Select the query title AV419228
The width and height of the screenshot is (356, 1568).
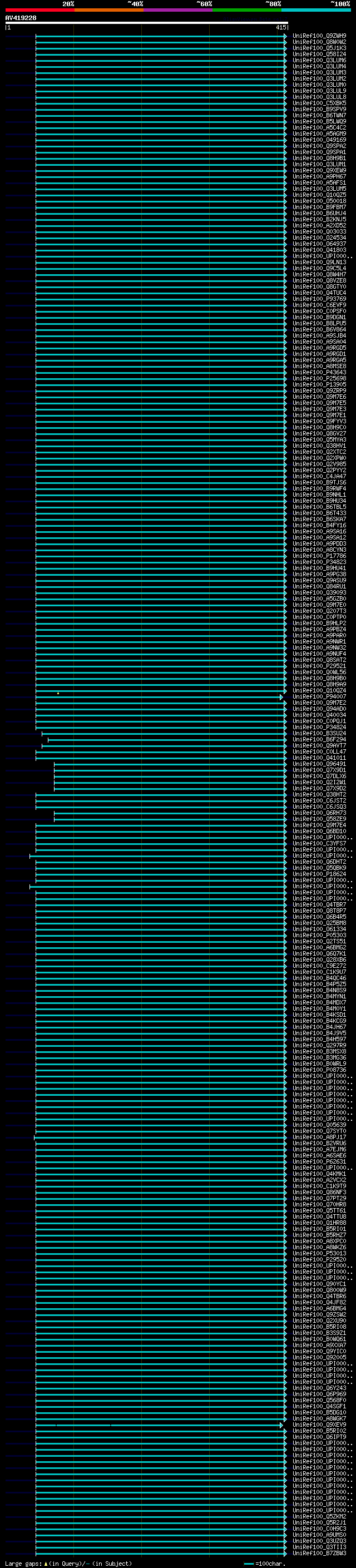pyautogui.click(x=21, y=18)
